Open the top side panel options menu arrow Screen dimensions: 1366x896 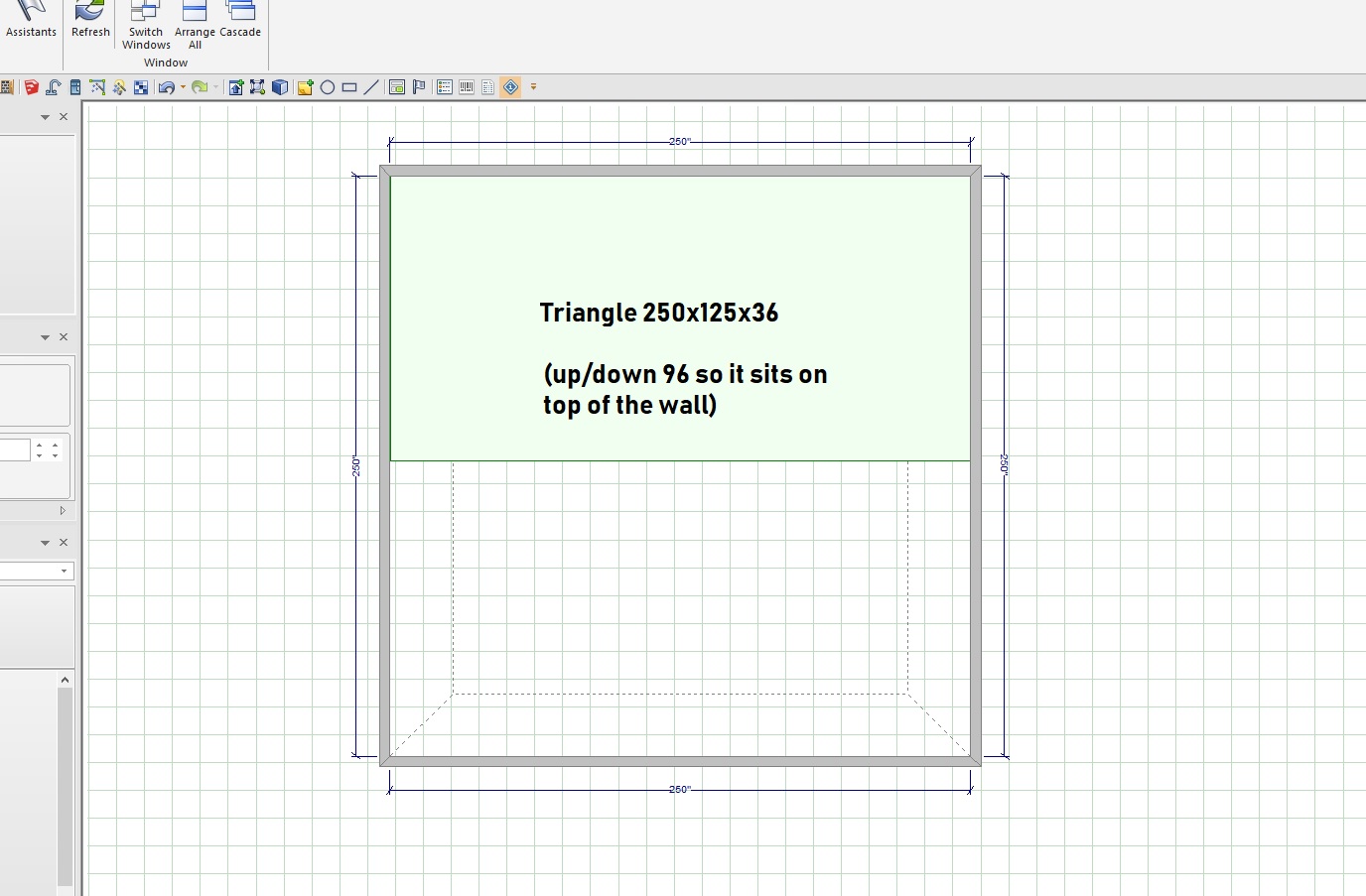[x=45, y=117]
